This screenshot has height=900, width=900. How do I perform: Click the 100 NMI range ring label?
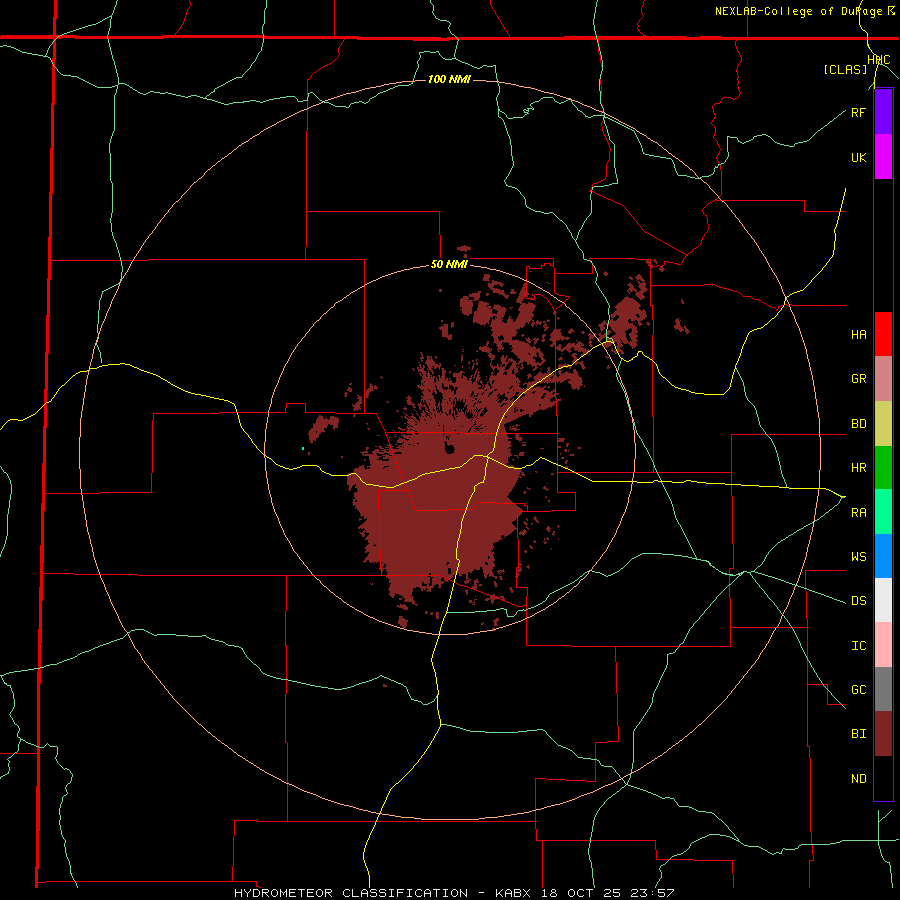coord(449,79)
